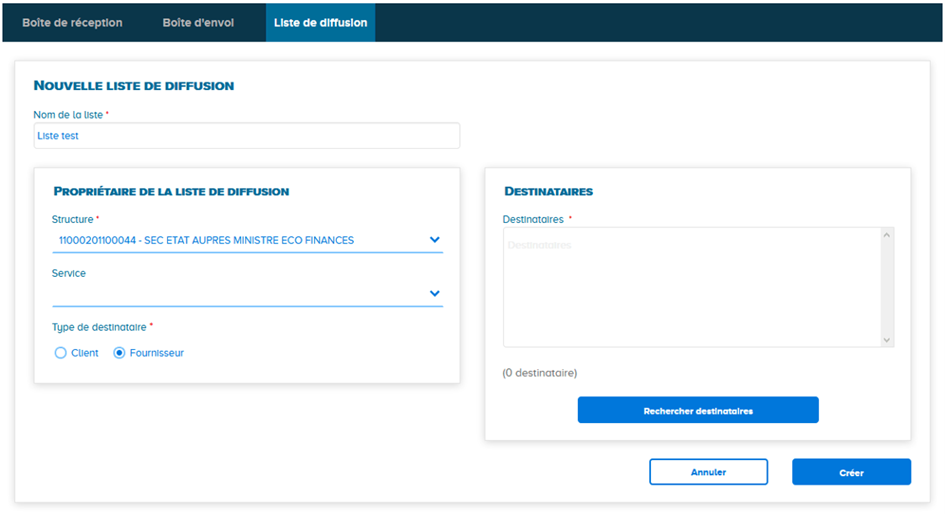Screen dimensions: 945x514
Task: Select the Client radio button
Action: [x=61, y=353]
